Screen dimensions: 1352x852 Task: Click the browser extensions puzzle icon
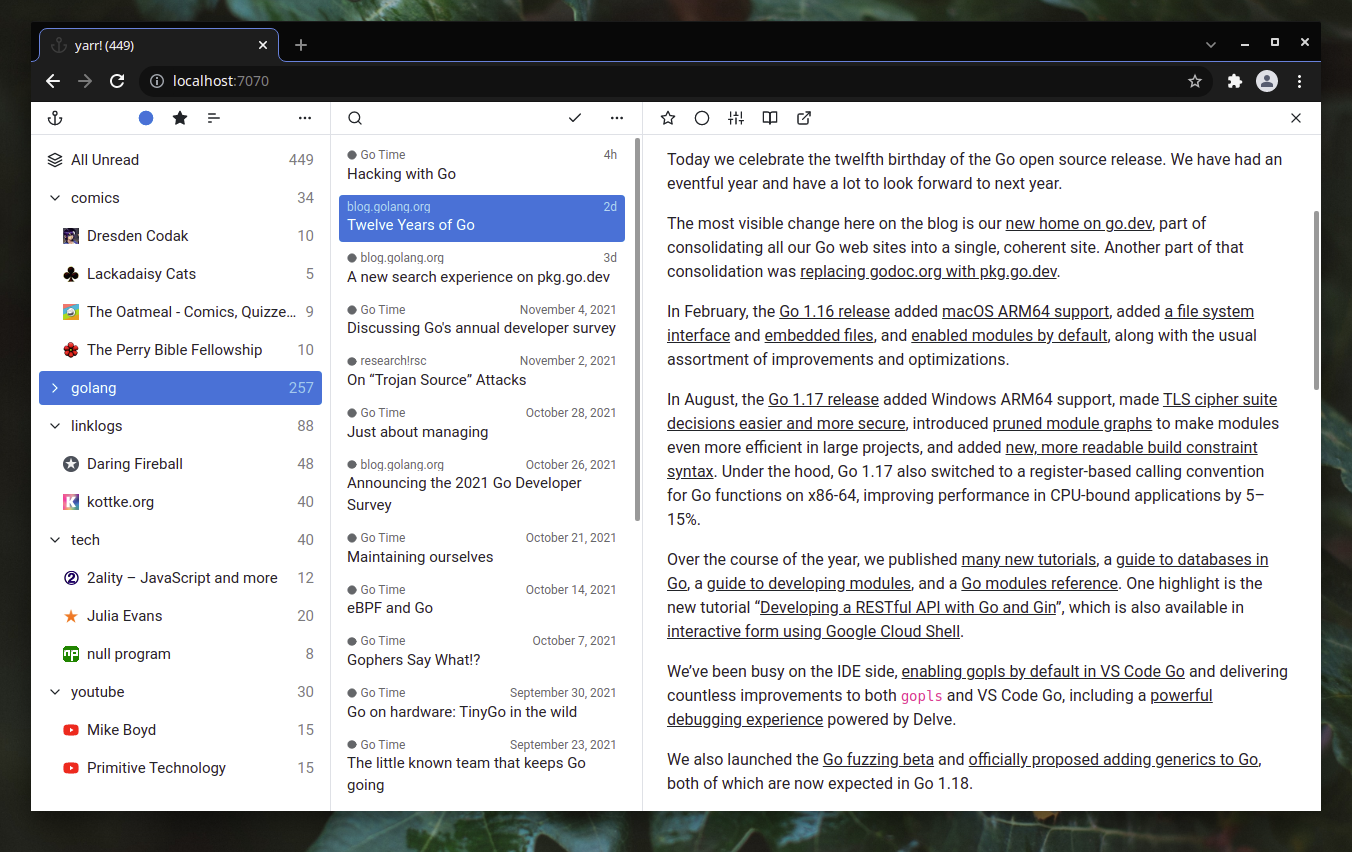coord(1234,81)
